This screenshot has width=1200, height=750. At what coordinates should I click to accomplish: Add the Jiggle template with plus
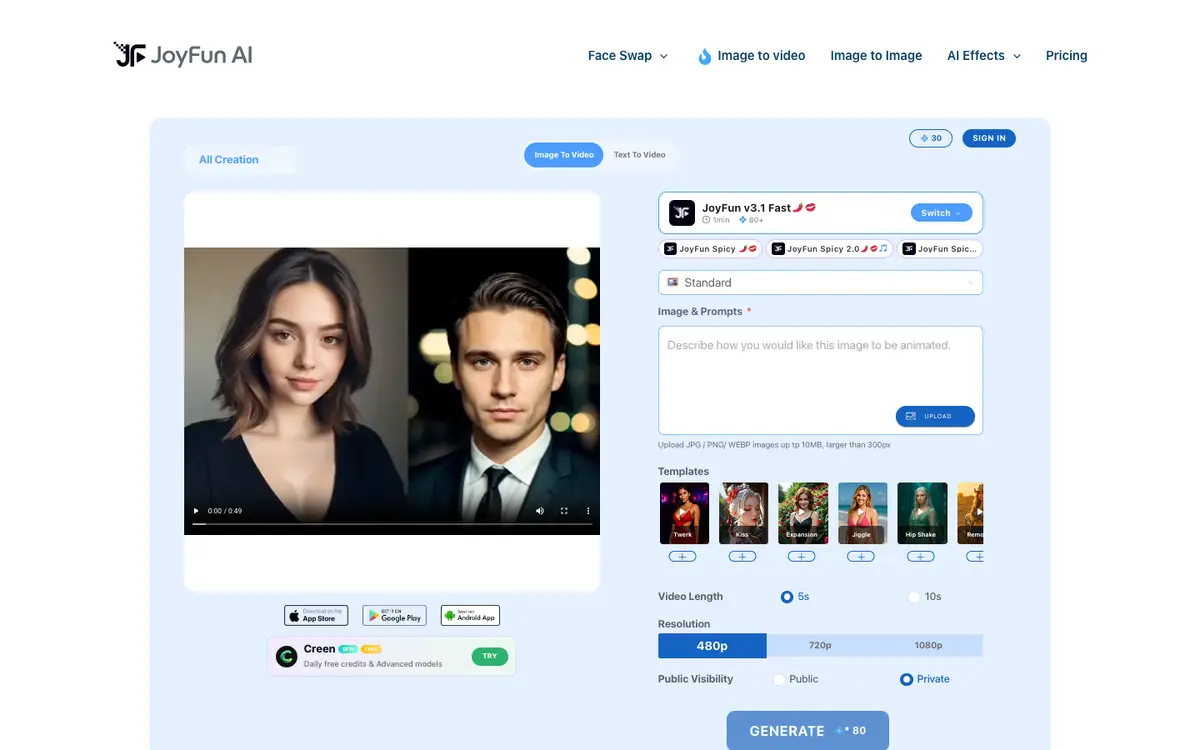[x=861, y=556]
